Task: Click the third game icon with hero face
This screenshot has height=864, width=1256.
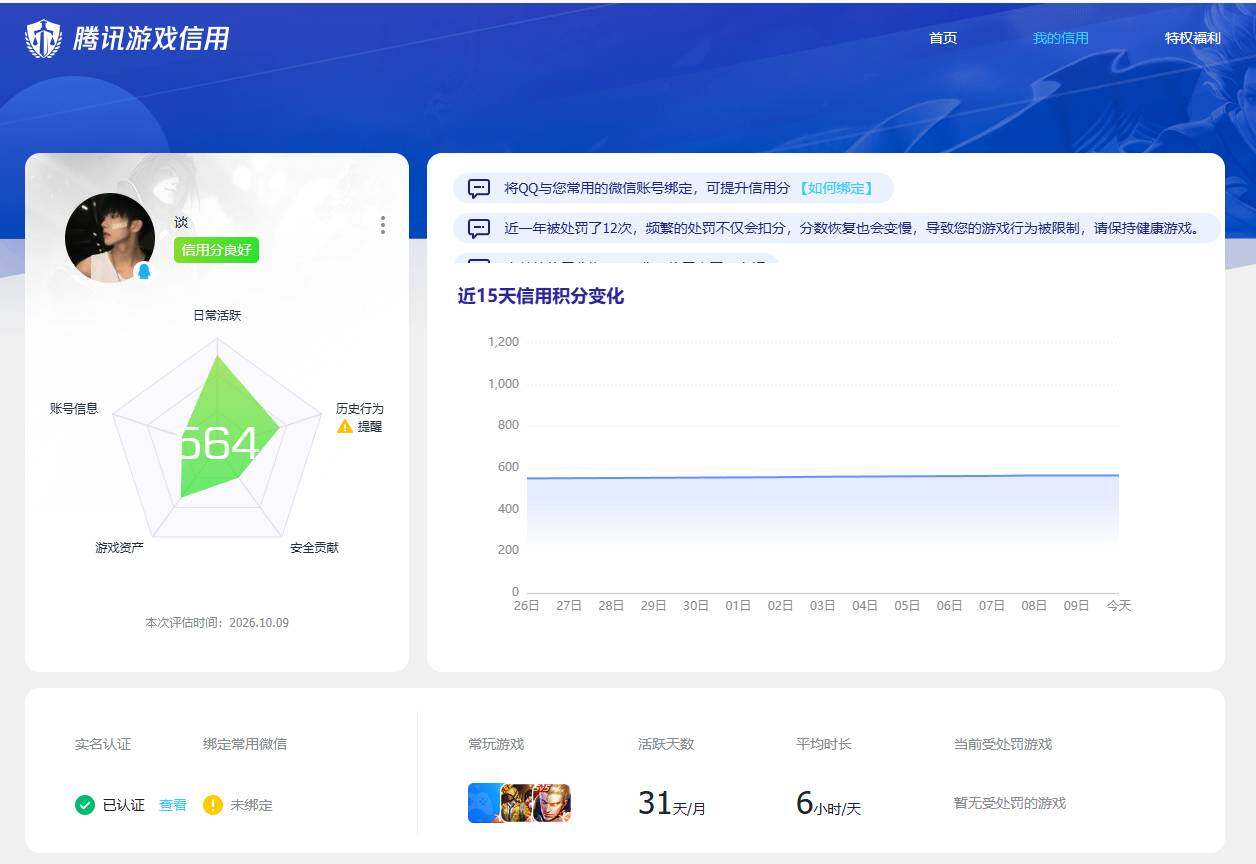Action: (x=552, y=803)
